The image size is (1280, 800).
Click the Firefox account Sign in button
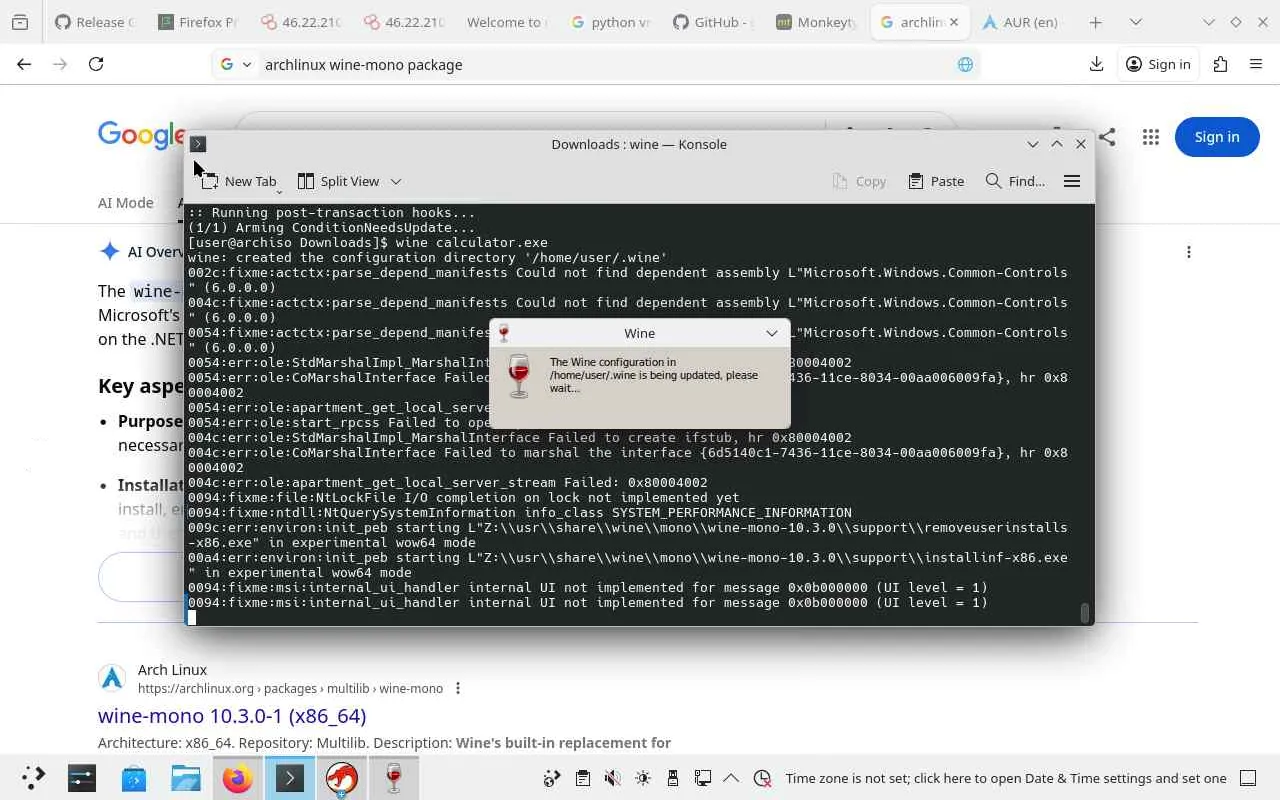(x=1158, y=64)
